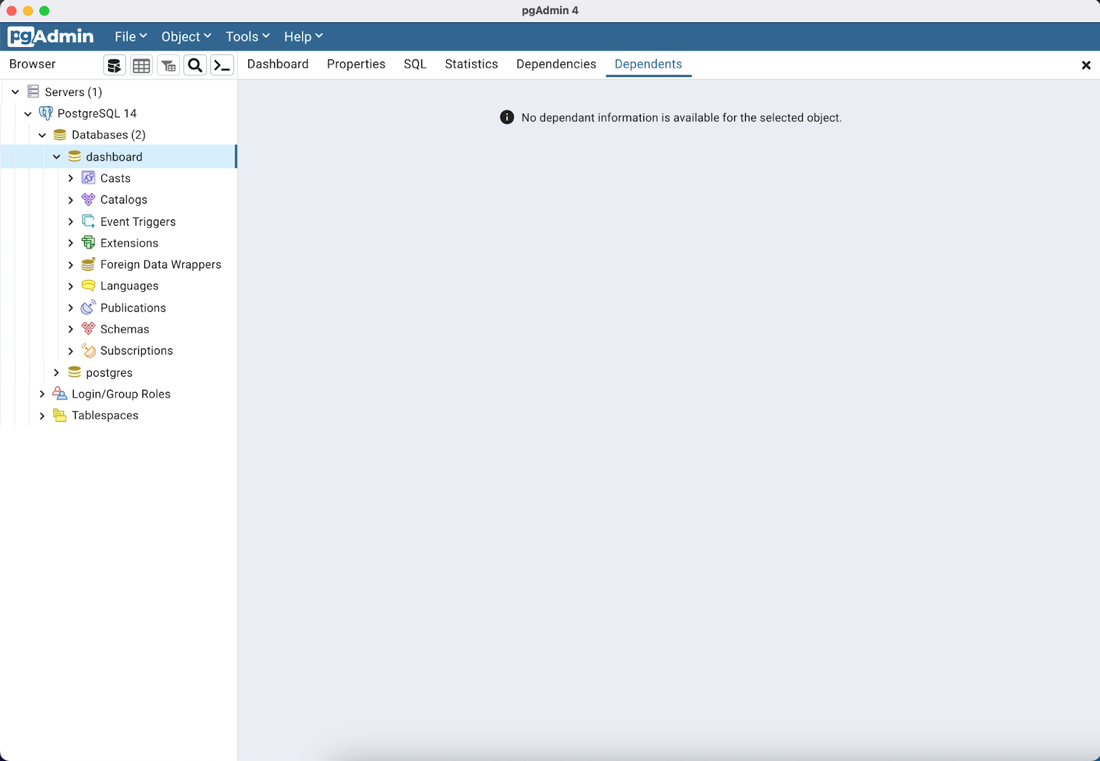Open the Search objects magnifier icon
This screenshot has width=1100, height=761.
coord(195,64)
